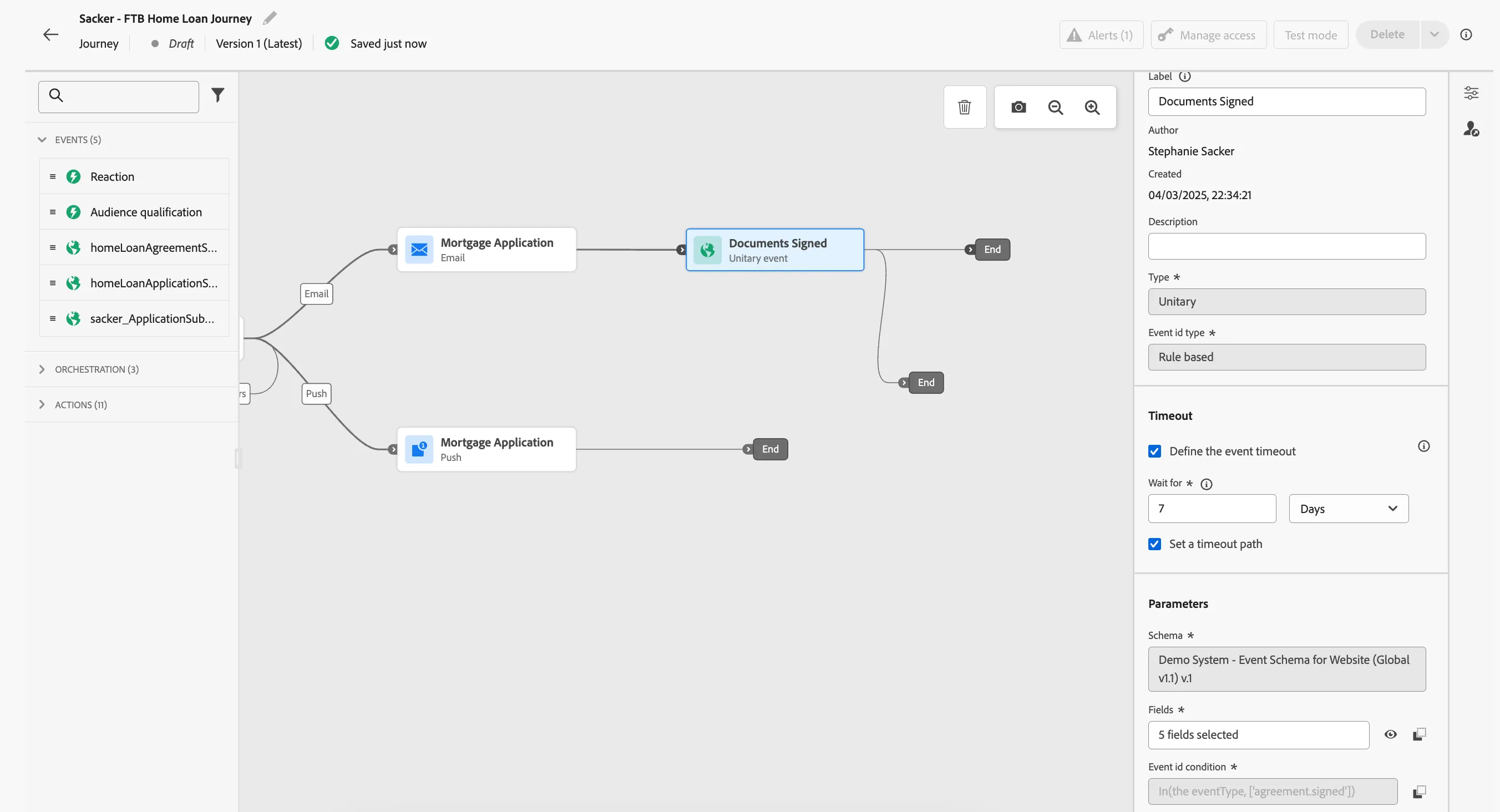Zoom in on the journey canvas
Screen dimensions: 1500x812
tap(1092, 107)
